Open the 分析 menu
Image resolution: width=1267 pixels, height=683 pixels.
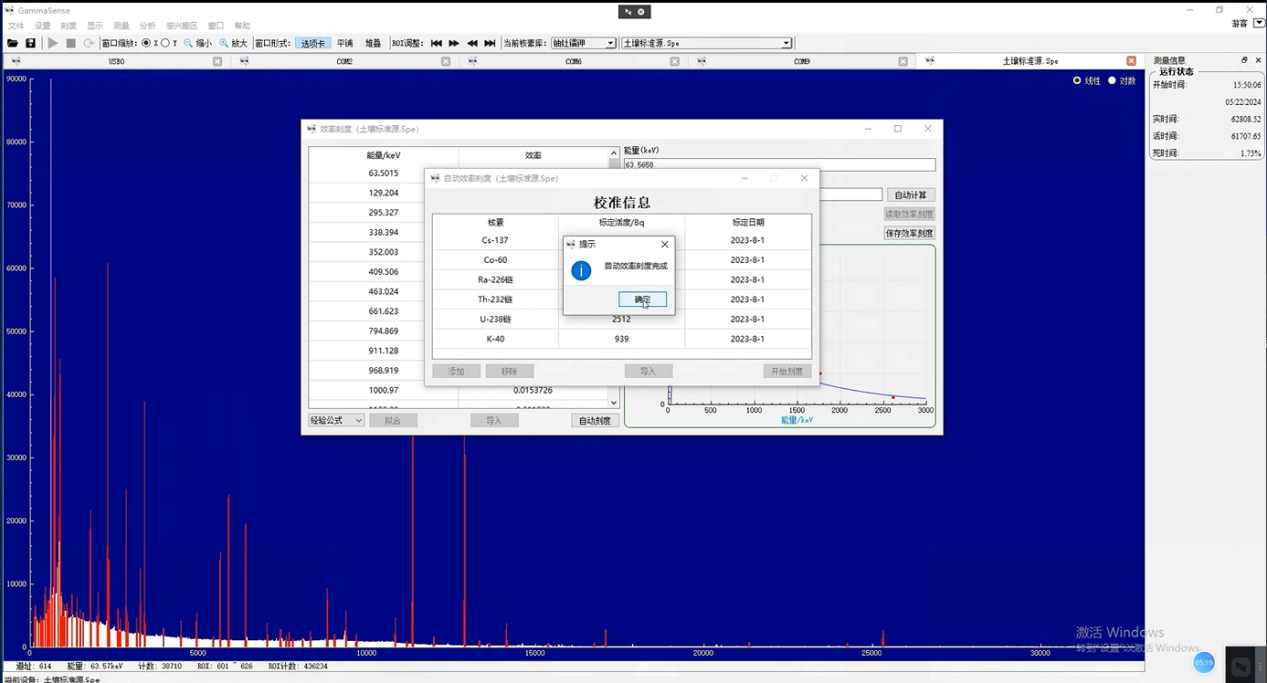147,25
